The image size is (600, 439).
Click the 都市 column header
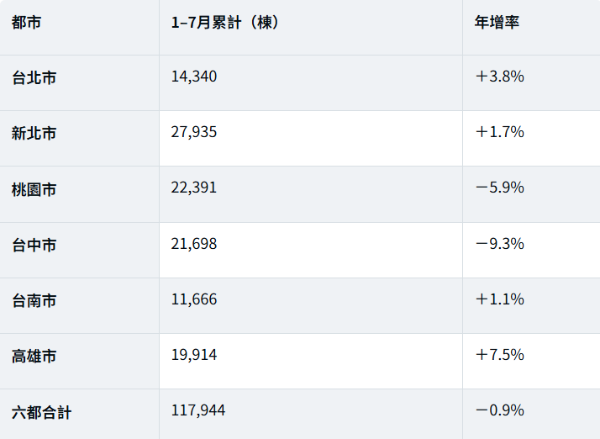click(x=26, y=22)
